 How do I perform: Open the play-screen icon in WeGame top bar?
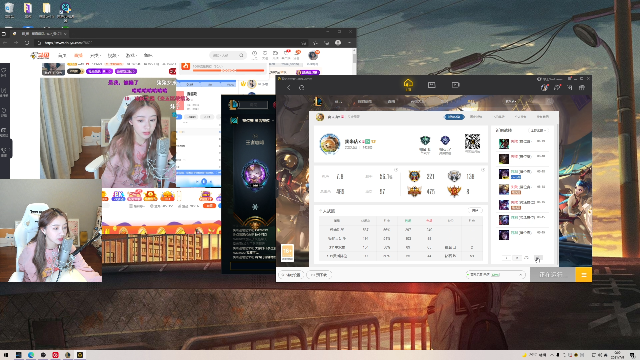click(456, 85)
